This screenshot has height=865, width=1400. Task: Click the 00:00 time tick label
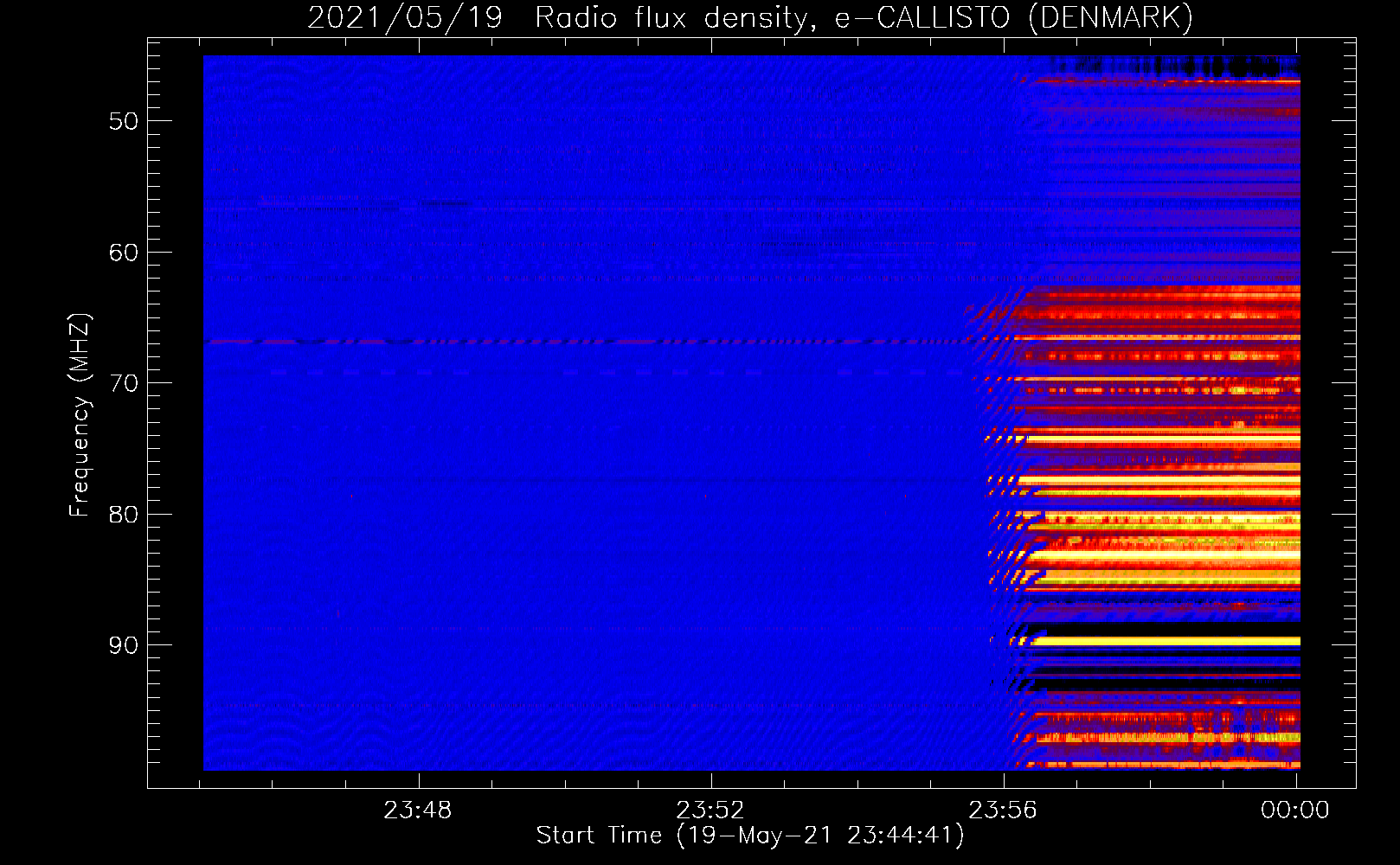click(x=1295, y=811)
